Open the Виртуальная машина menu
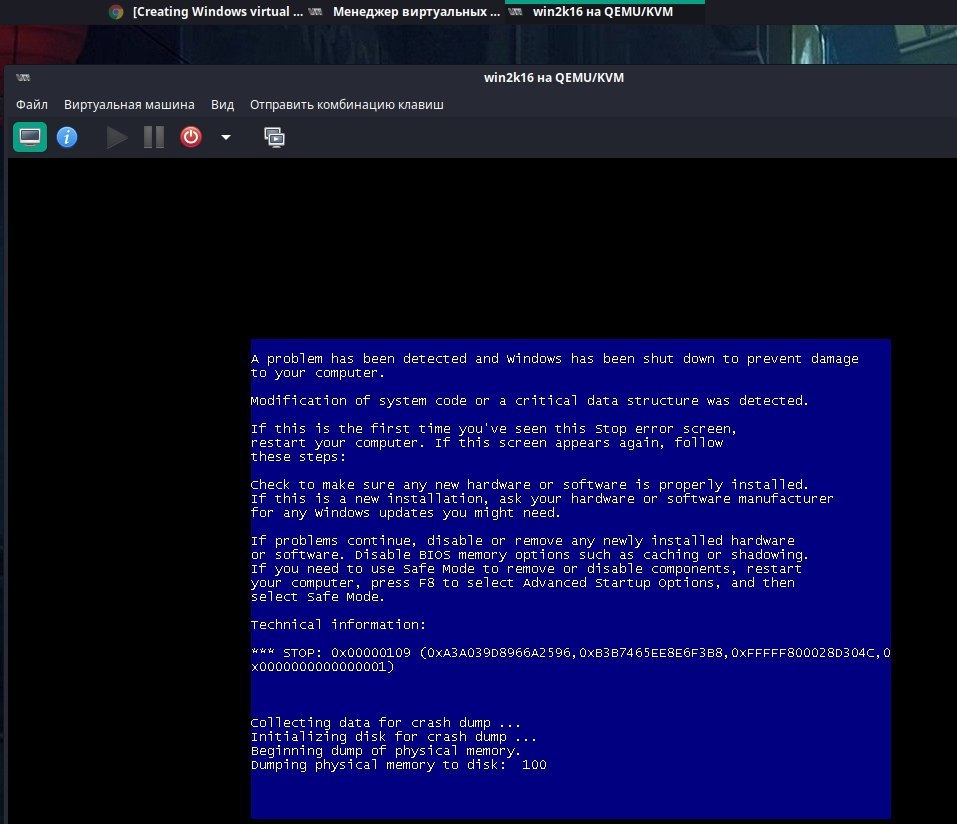Image resolution: width=957 pixels, height=824 pixels. click(x=129, y=104)
